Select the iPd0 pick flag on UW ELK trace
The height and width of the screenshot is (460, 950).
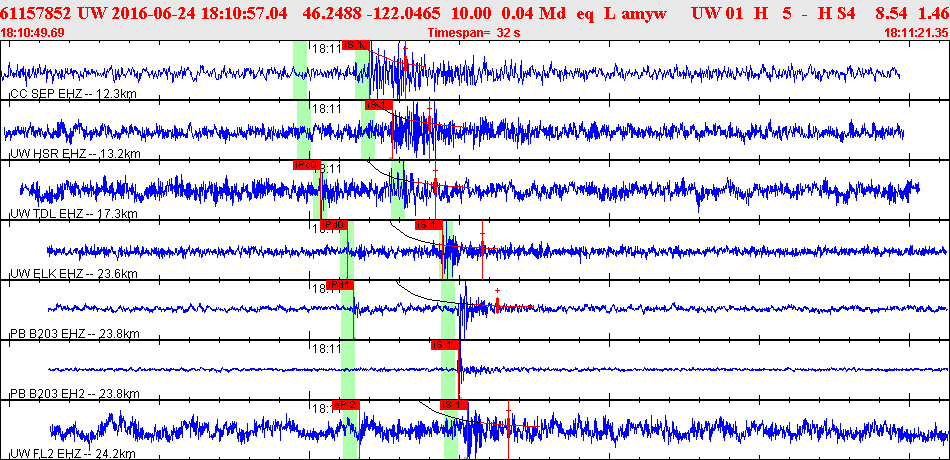click(x=333, y=225)
